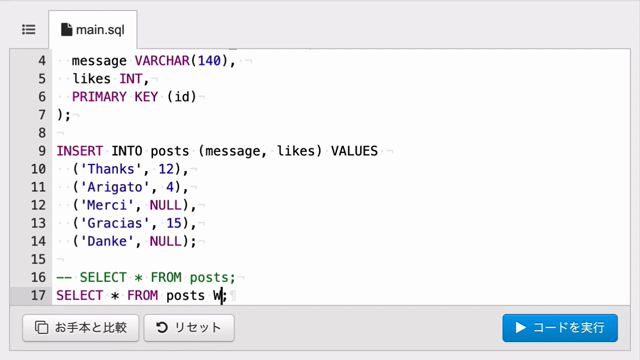Click NULL value on line 12
The image size is (640, 360).
pos(165,205)
